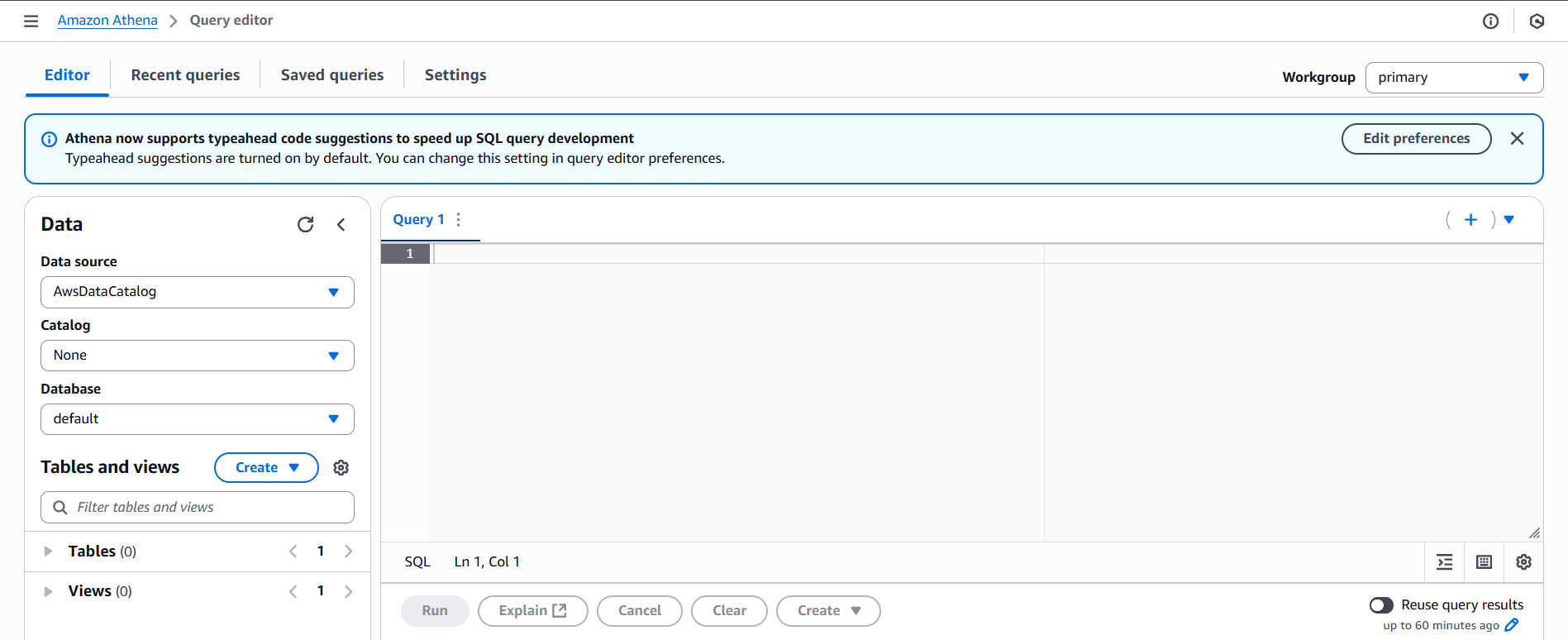Switch to the Recent queries tab
The width and height of the screenshot is (1568, 640).
[185, 75]
